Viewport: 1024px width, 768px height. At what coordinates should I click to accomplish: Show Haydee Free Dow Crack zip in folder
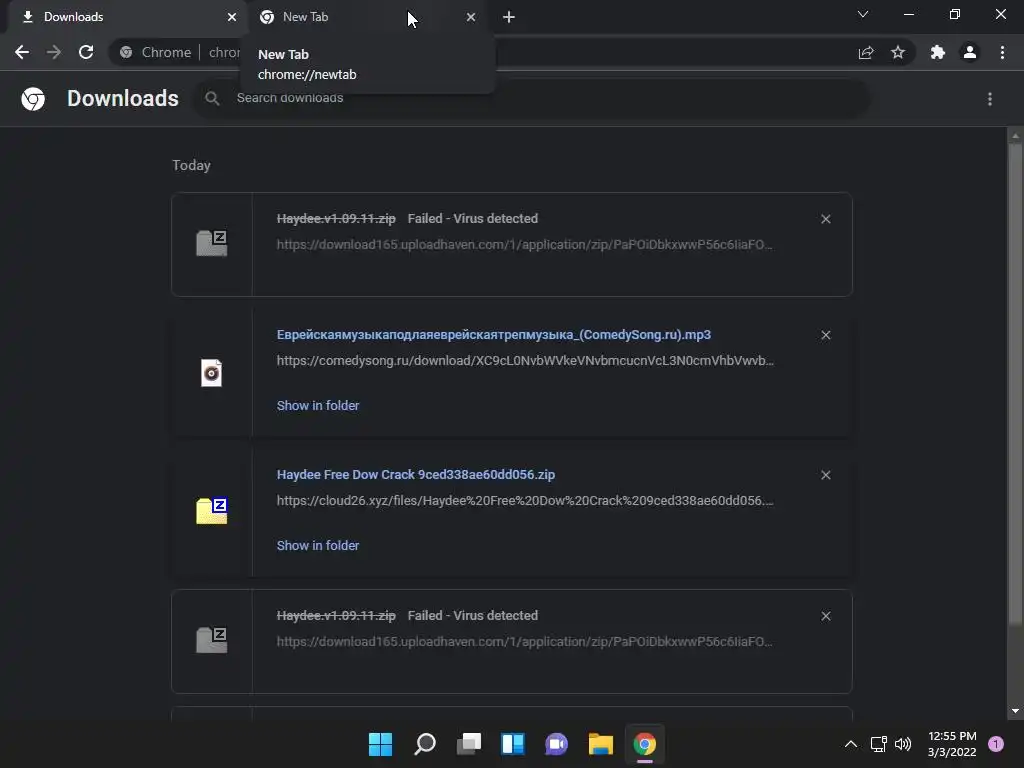pos(318,545)
